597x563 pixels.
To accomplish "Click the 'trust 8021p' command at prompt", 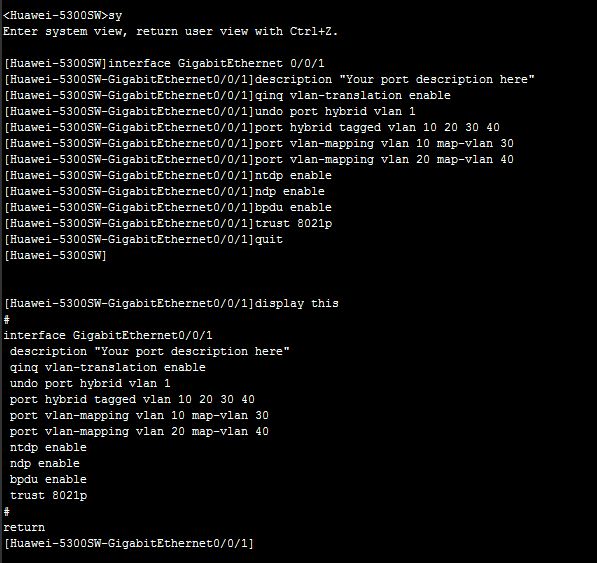I will (293, 223).
